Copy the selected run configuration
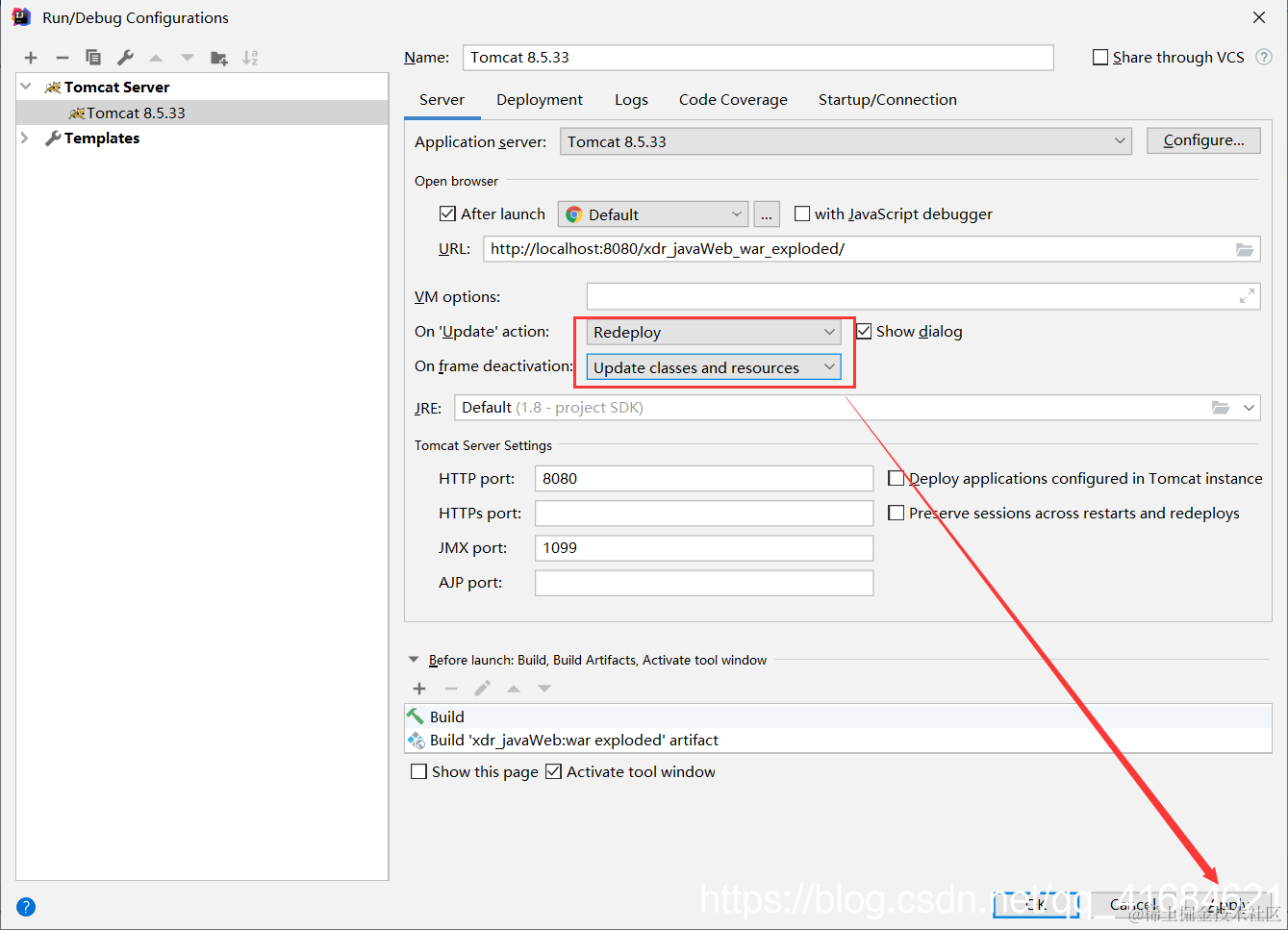Viewport: 1288px width, 930px height. [93, 58]
